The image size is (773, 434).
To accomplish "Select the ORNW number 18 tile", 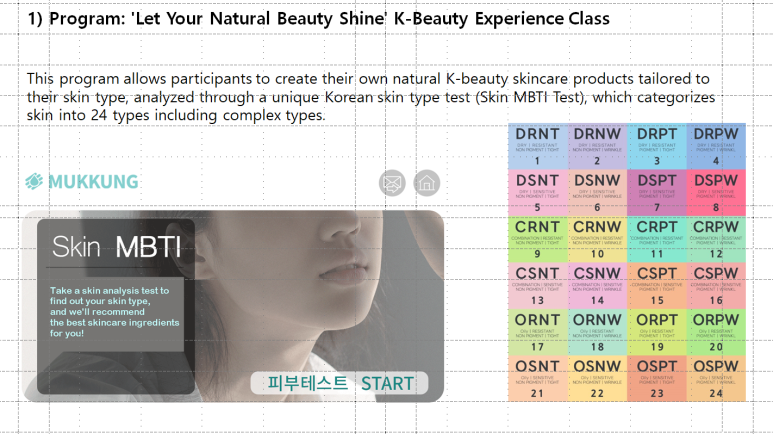I will click(597, 333).
